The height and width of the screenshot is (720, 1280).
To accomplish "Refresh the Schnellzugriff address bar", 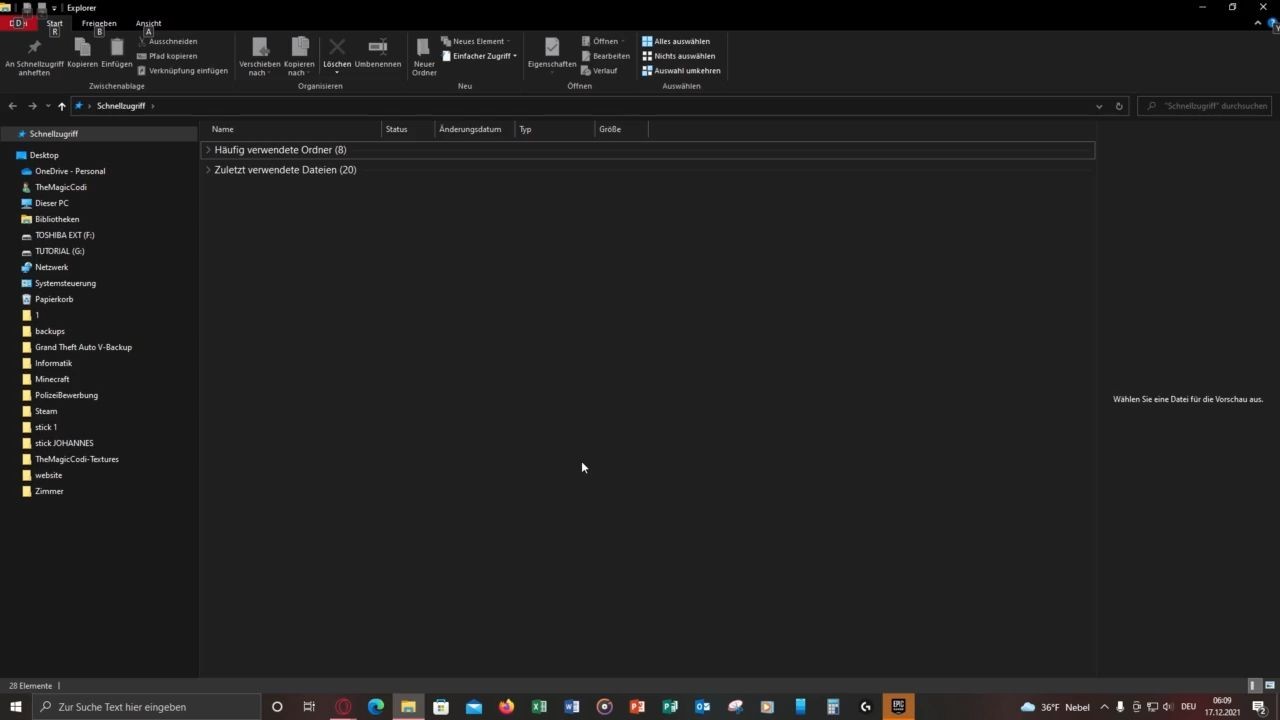I will [x=1119, y=106].
